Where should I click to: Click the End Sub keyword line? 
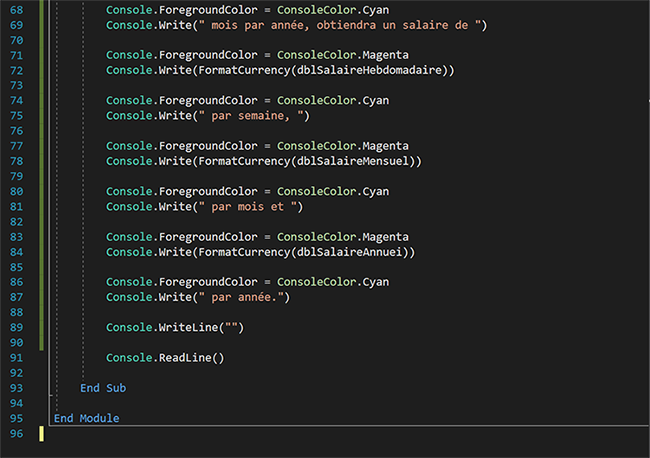pos(103,388)
